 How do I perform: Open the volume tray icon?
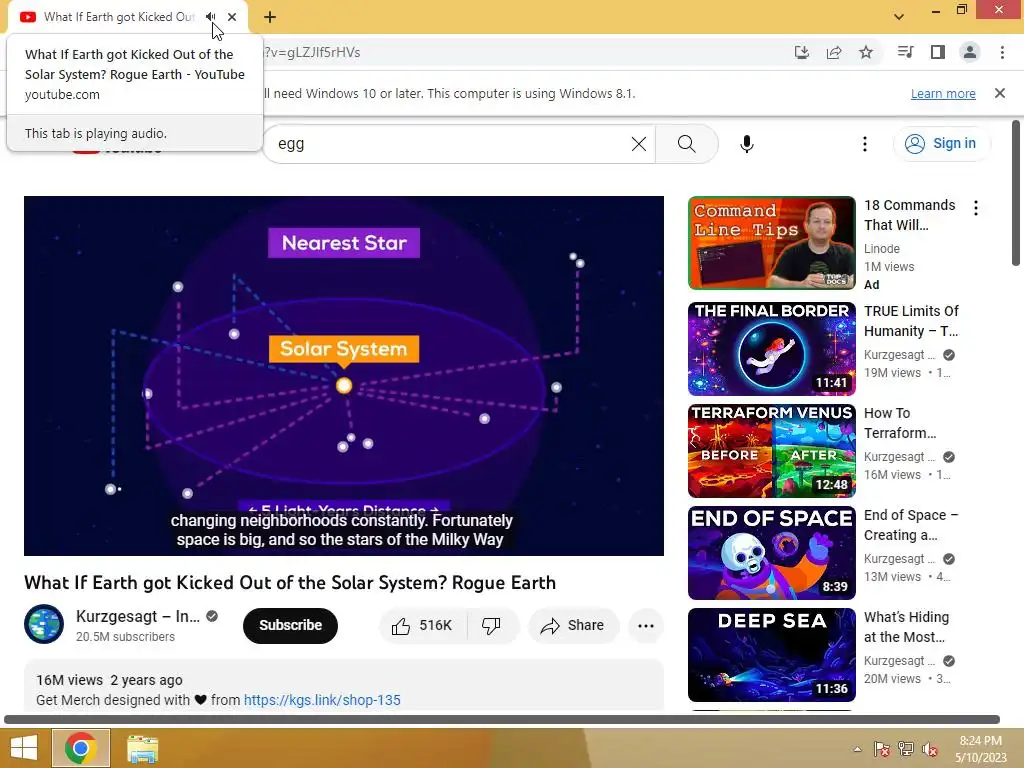pos(929,749)
